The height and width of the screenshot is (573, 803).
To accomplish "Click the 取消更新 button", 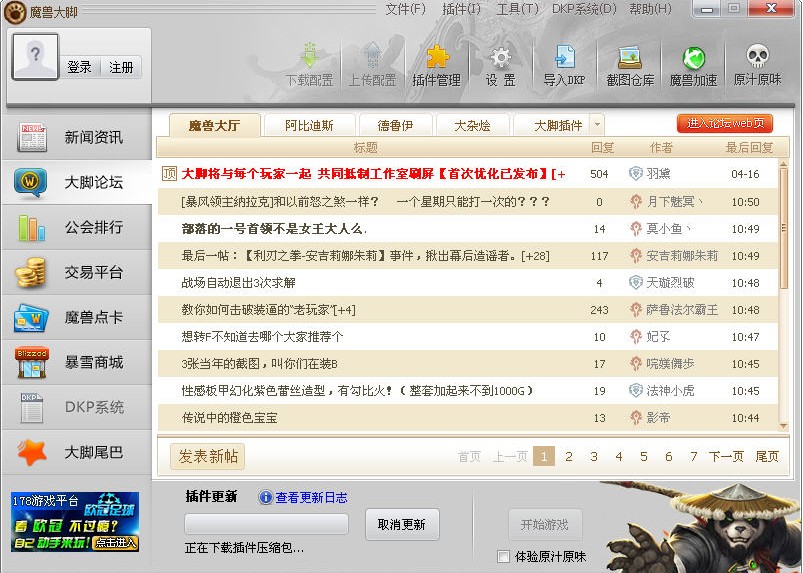I will pyautogui.click(x=401, y=524).
